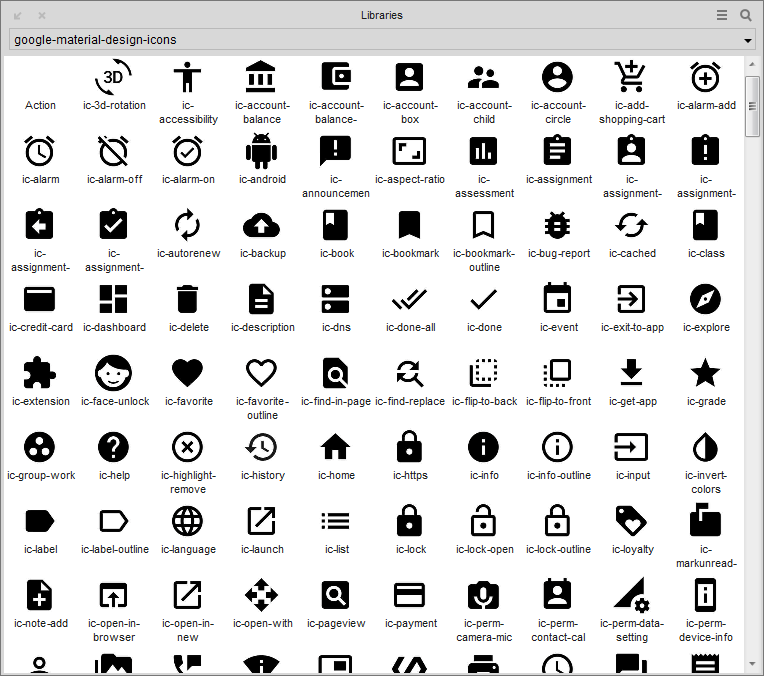Viewport: 764px width, 676px height.
Task: Select the ic-exit-to-app icon
Action: [x=631, y=299]
